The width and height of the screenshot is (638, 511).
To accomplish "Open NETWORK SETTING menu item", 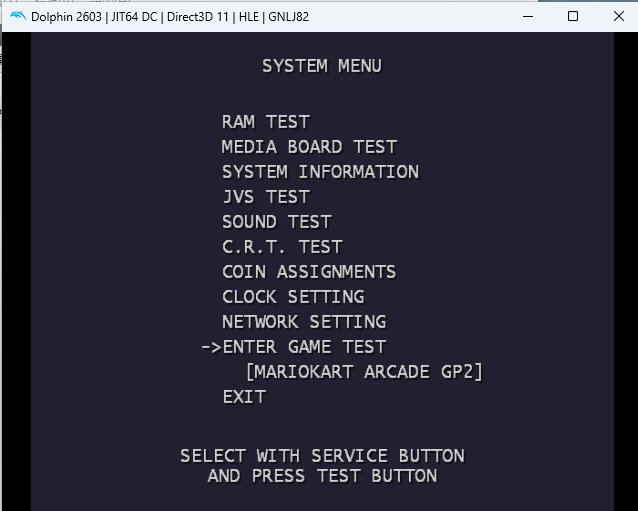I will click(x=304, y=322).
